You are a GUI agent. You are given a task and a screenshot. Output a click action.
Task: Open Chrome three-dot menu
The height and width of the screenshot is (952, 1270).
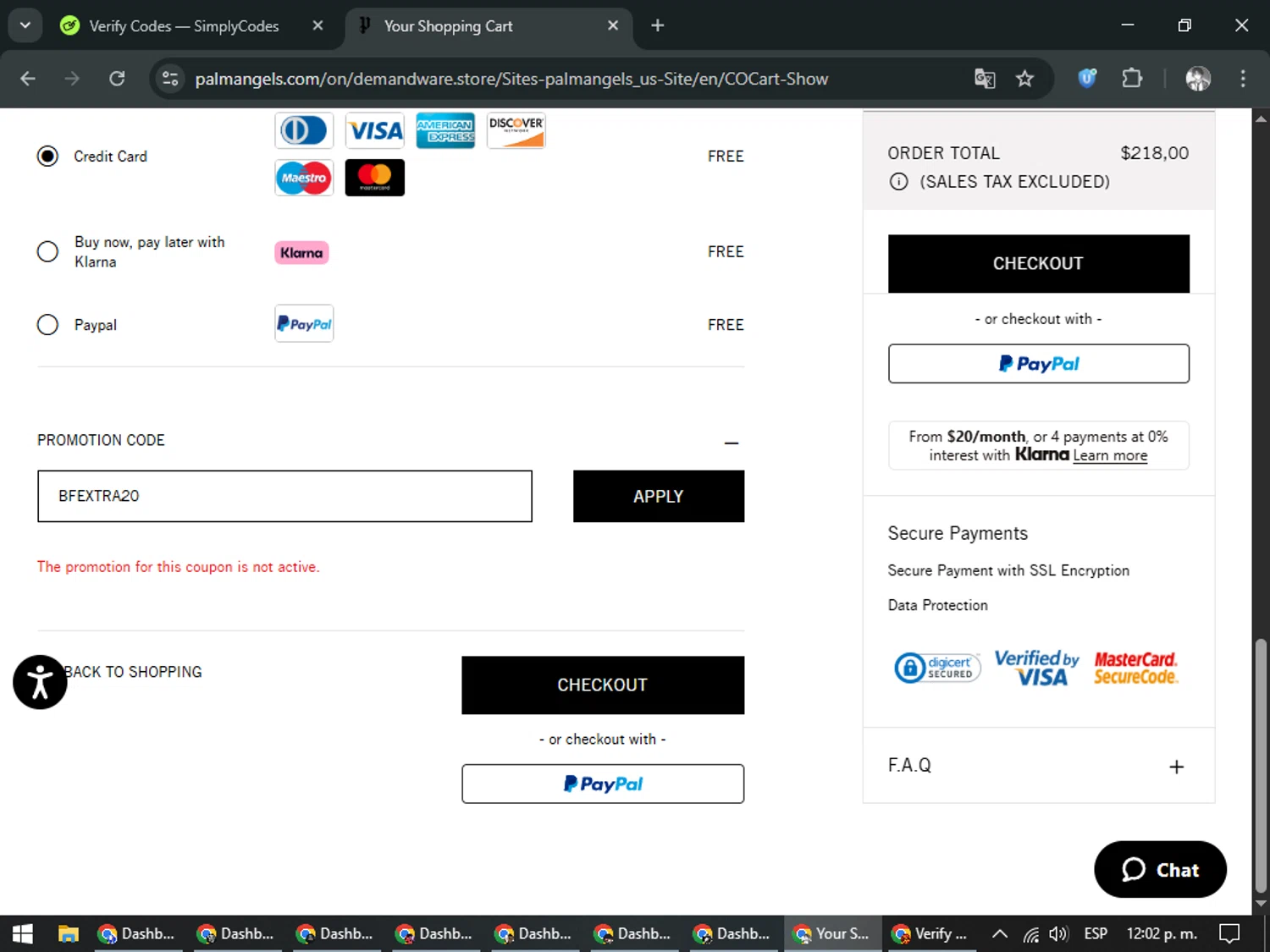pyautogui.click(x=1243, y=79)
